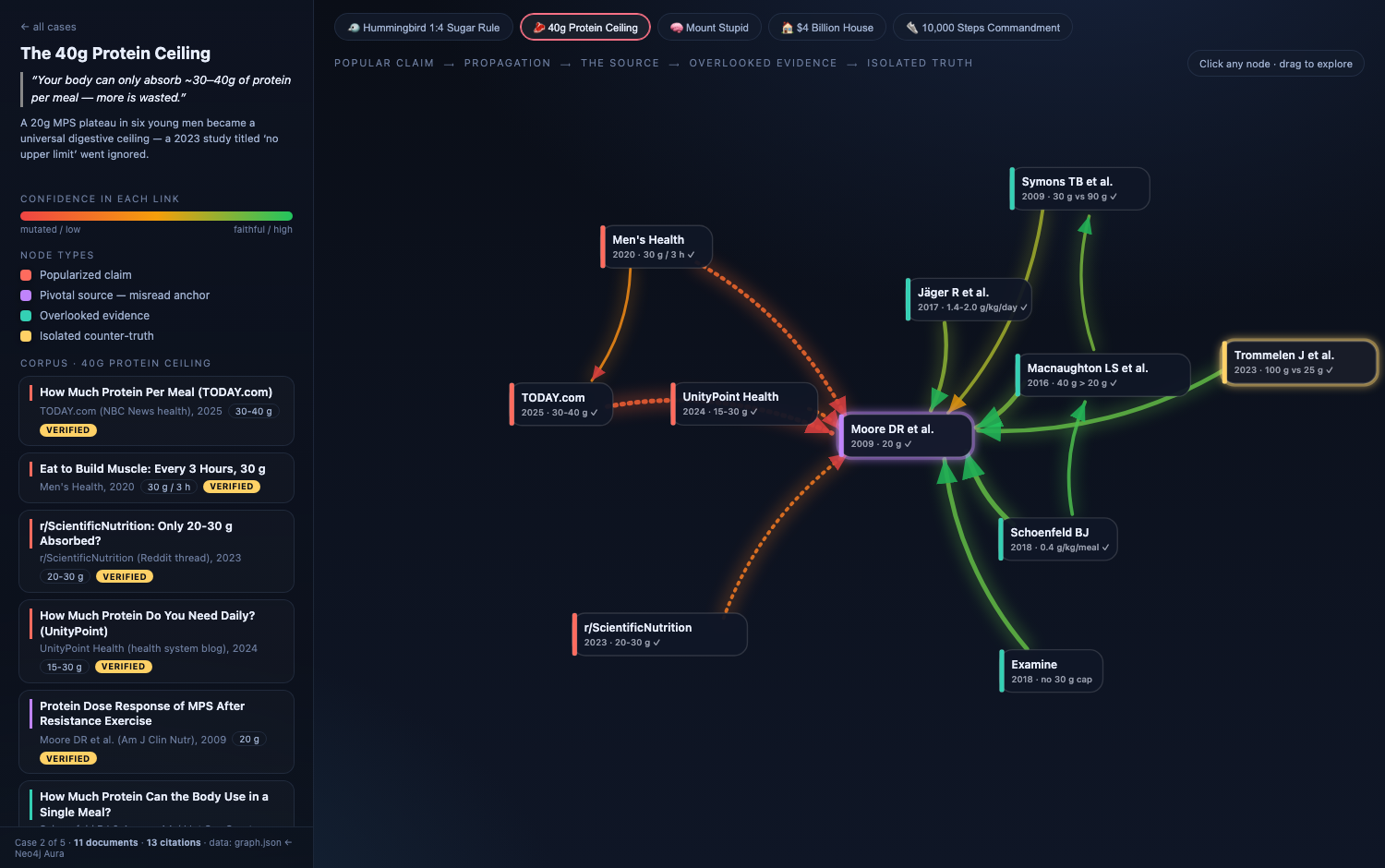
Task: Click the Jäger R et al. node
Action: pos(969,299)
